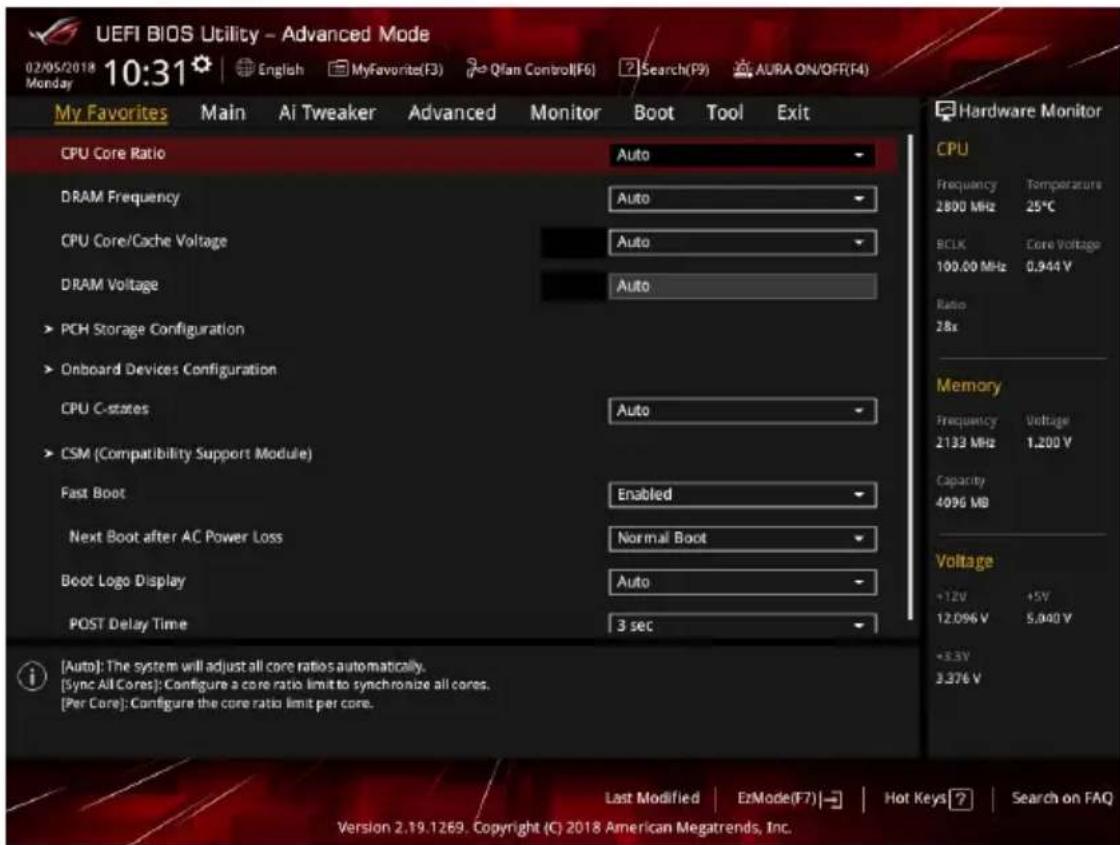Click the CPU C-states label

pos(105,409)
